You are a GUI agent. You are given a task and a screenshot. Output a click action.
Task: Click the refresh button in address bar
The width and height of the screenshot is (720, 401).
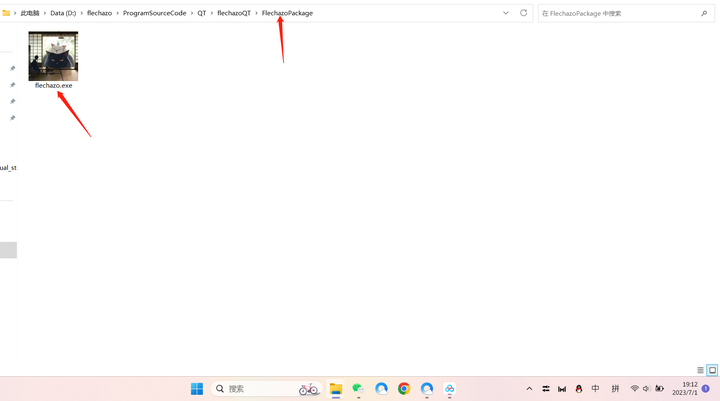point(523,13)
